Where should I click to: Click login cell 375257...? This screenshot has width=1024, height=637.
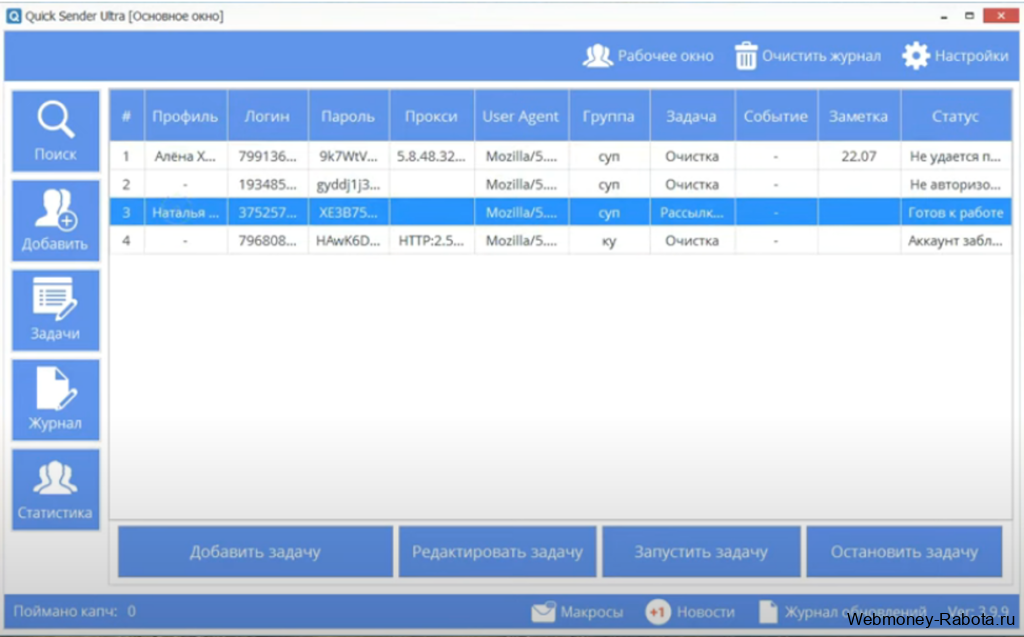click(267, 212)
